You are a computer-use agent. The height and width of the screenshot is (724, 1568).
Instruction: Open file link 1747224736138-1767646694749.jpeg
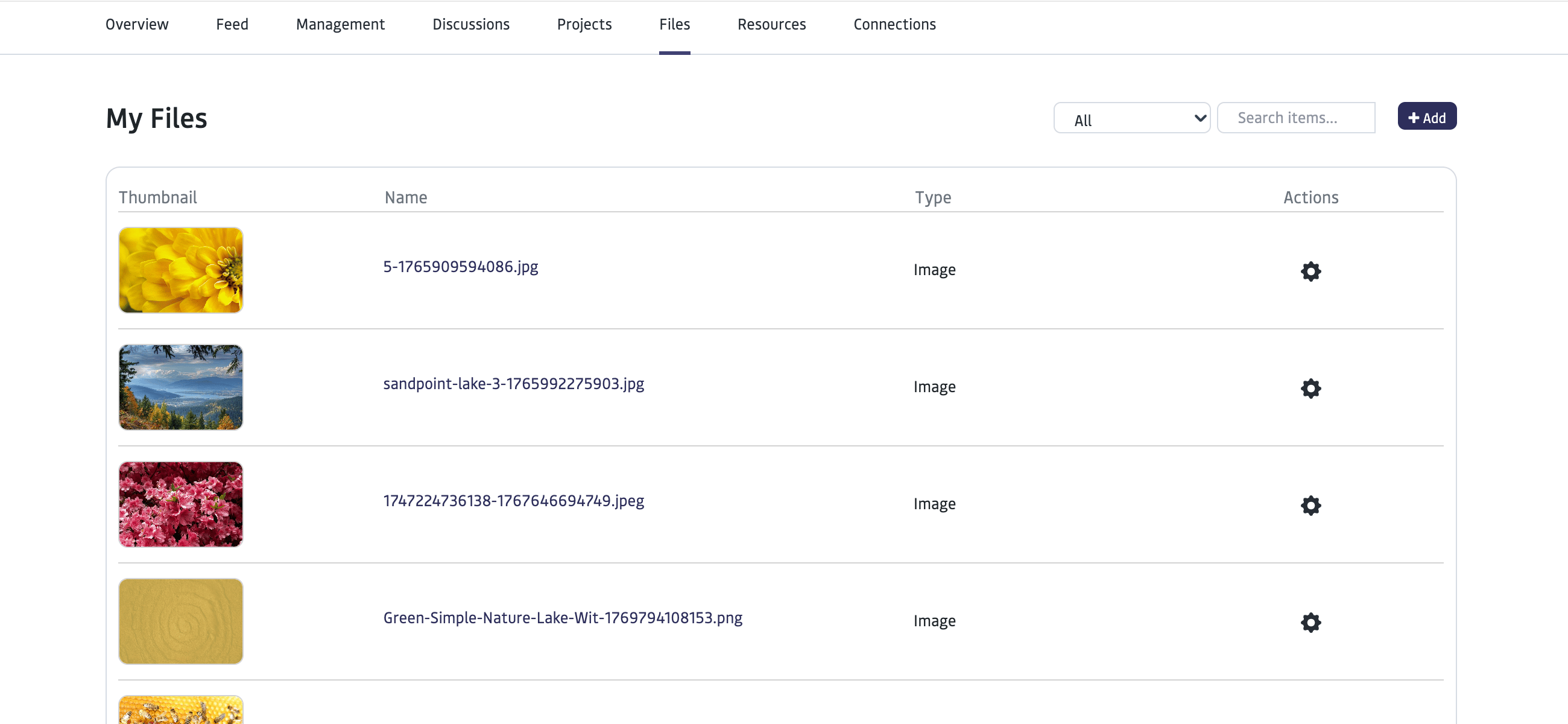click(x=514, y=500)
